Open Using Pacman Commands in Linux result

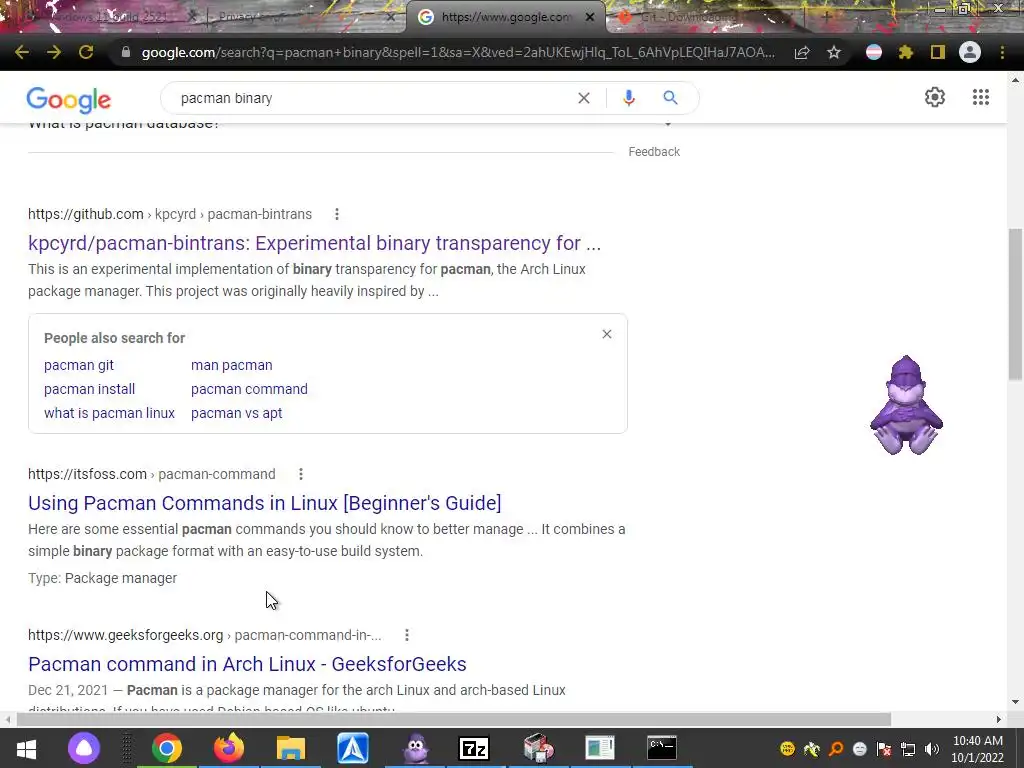(264, 503)
